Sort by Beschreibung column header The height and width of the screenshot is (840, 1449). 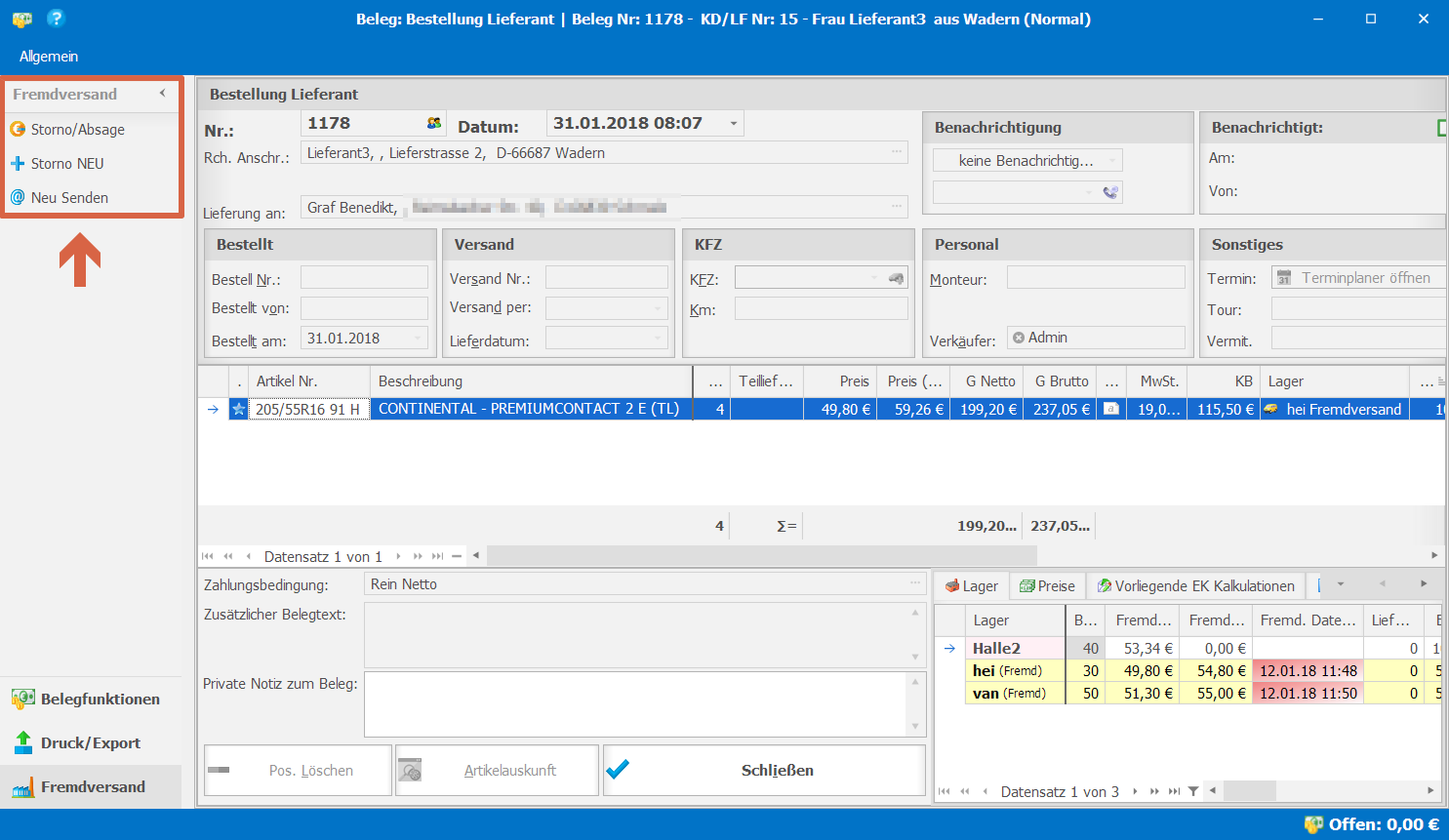pyautogui.click(x=531, y=381)
